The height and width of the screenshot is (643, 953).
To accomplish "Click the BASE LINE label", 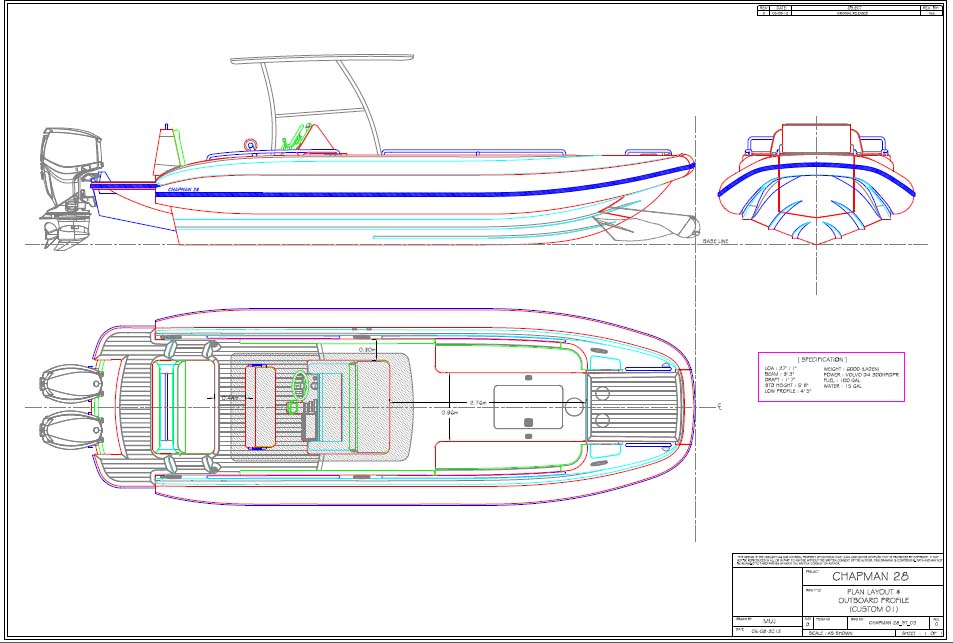I will 717,241.
